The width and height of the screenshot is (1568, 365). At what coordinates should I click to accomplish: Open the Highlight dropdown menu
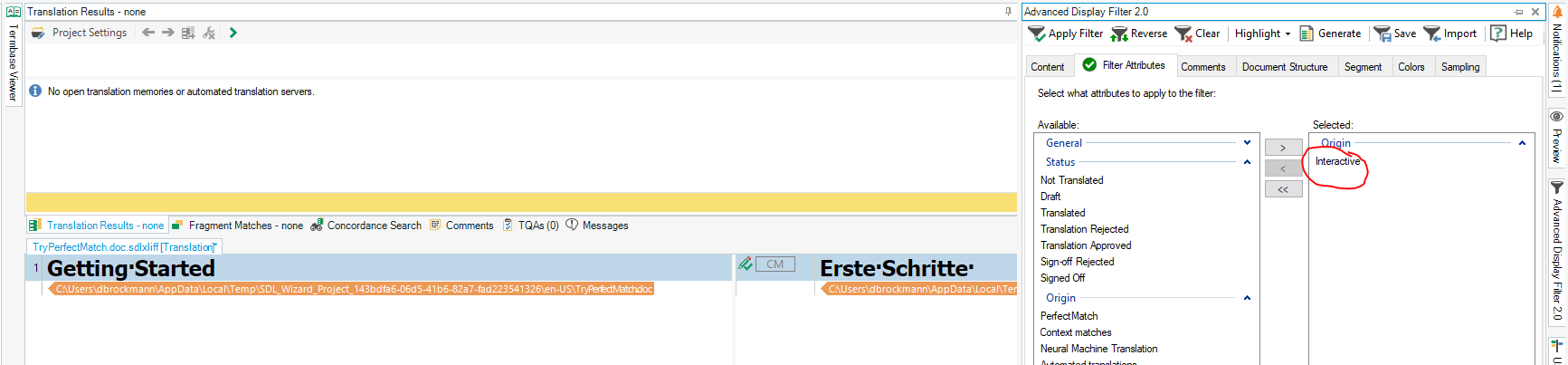[1262, 34]
